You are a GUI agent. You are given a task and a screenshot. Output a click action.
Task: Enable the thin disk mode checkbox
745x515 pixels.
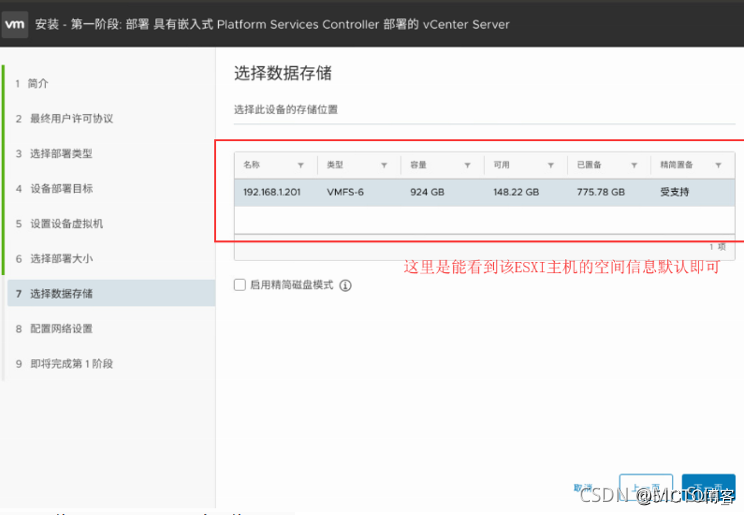click(240, 285)
